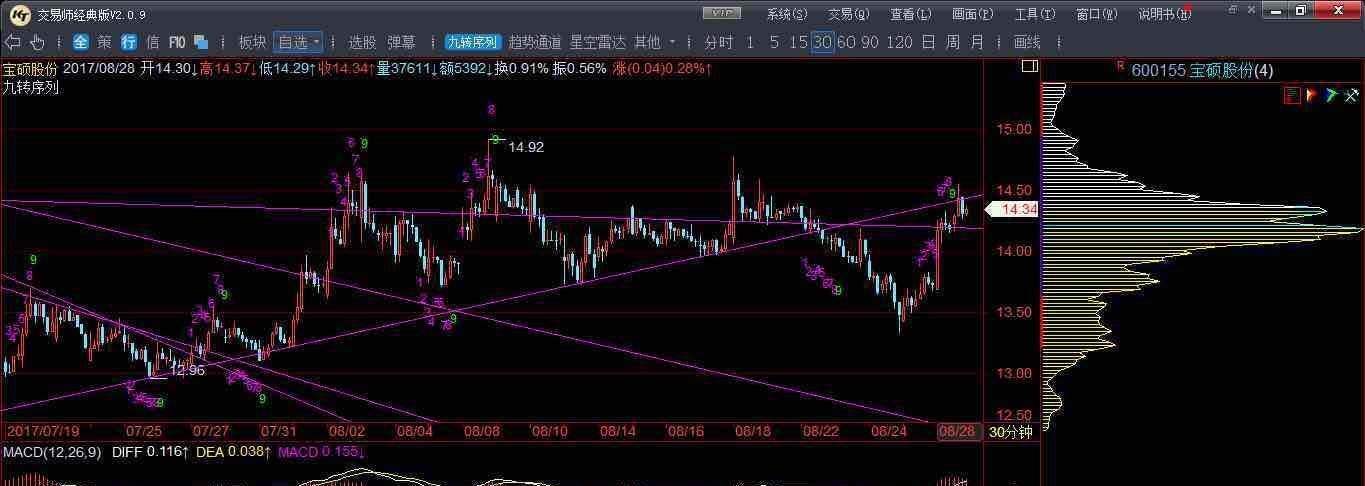Select the hand pointer tool
Screen dimensions: 1365x486
point(37,42)
